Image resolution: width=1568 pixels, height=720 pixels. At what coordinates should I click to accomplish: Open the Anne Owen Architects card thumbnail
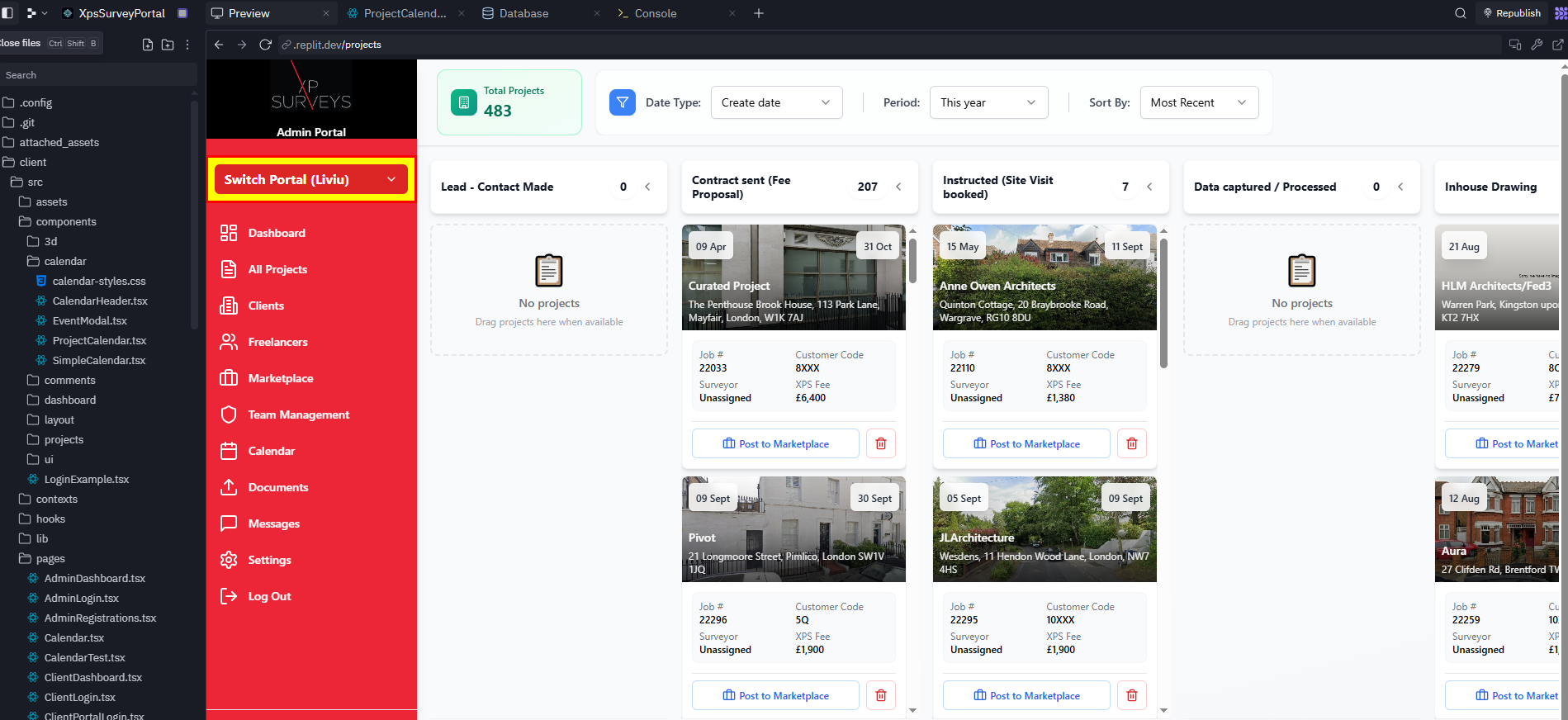click(x=1045, y=277)
